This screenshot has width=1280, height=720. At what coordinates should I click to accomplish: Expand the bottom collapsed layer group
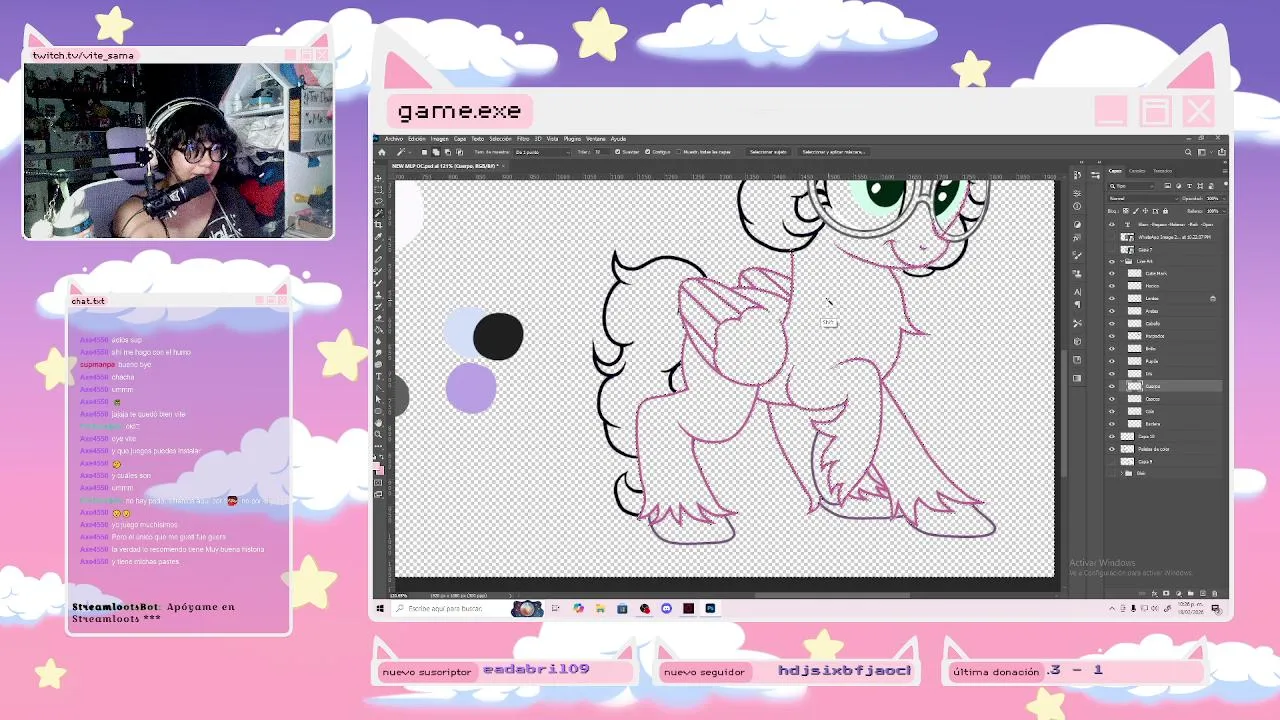pyautogui.click(x=1121, y=473)
